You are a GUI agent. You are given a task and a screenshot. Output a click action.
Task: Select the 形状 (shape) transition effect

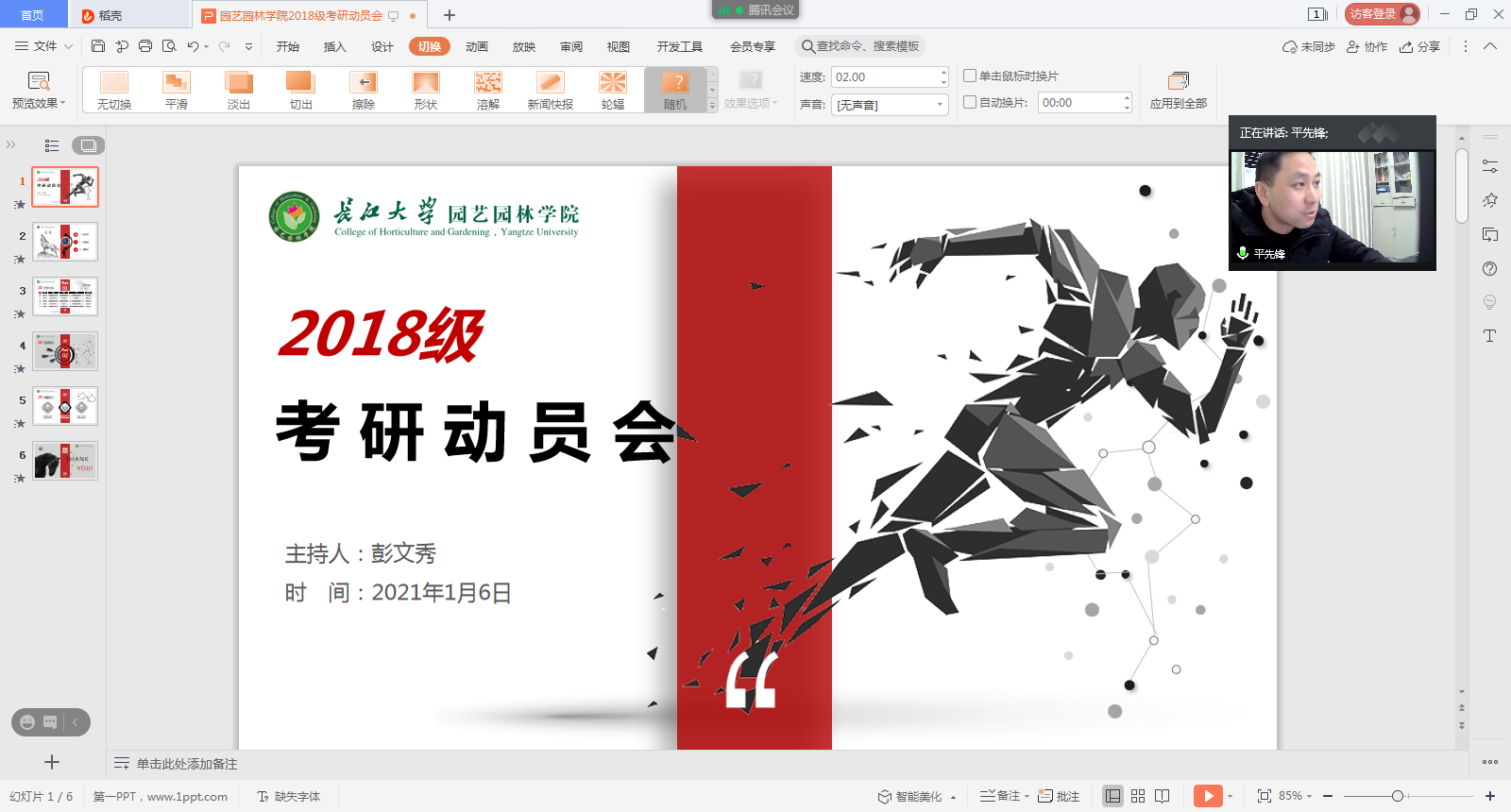[x=426, y=90]
